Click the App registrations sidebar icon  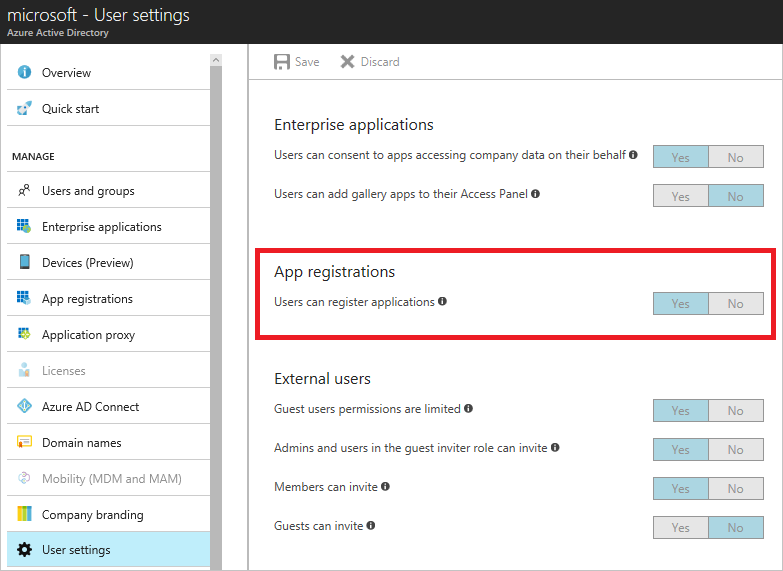[24, 298]
